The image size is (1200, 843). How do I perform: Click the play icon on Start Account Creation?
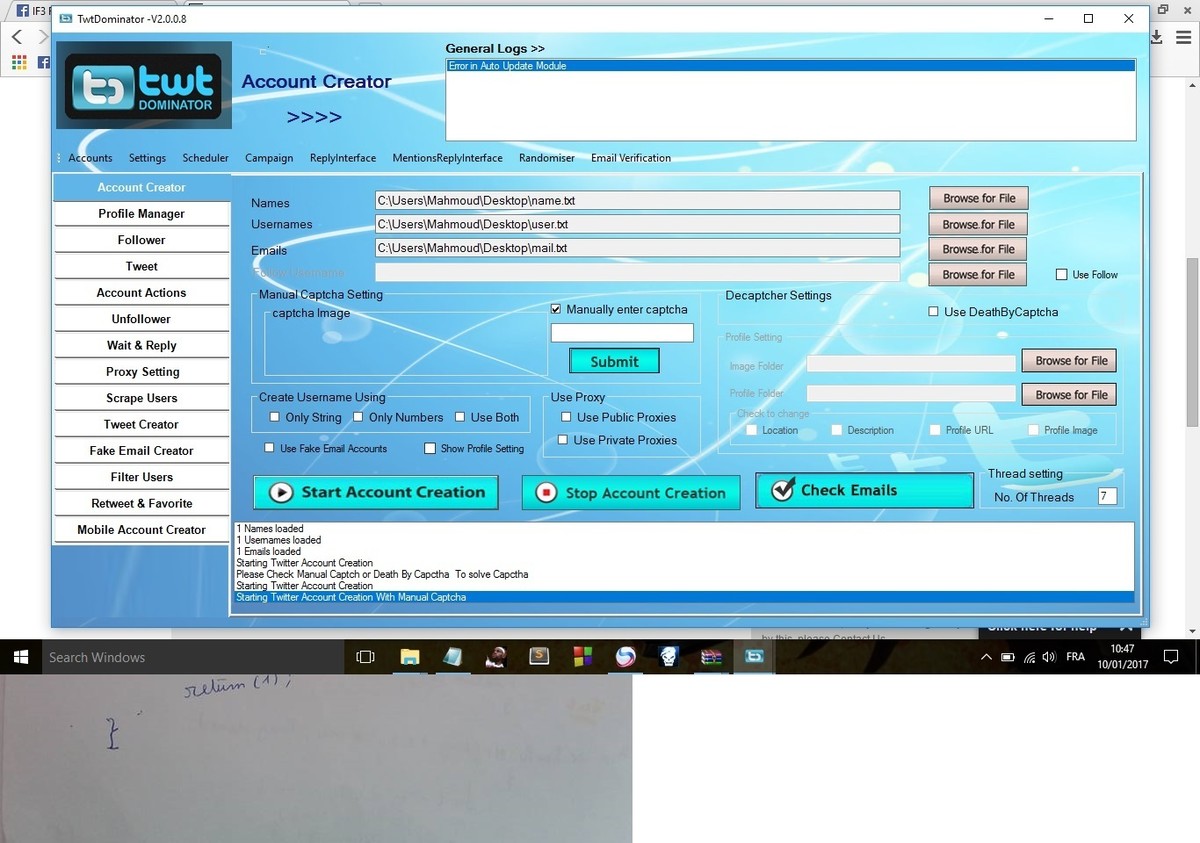[281, 492]
